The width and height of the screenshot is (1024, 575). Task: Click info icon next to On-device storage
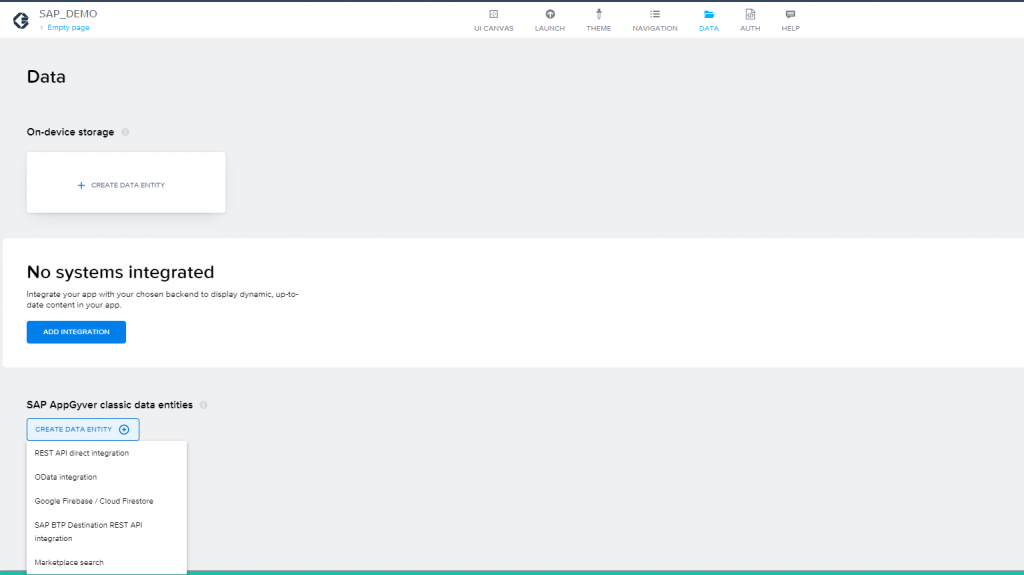tap(125, 132)
